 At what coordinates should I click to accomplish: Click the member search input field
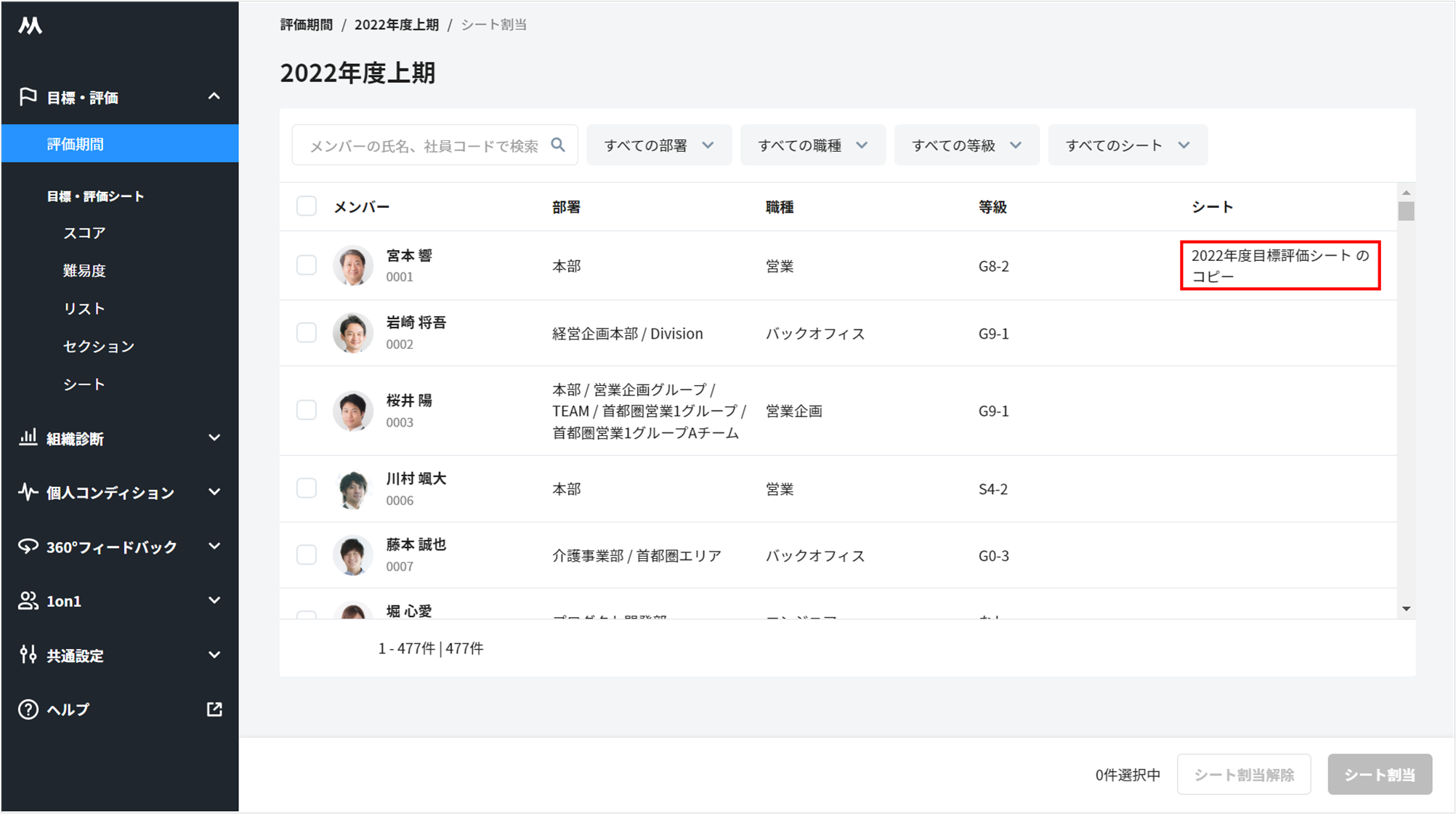pos(424,146)
